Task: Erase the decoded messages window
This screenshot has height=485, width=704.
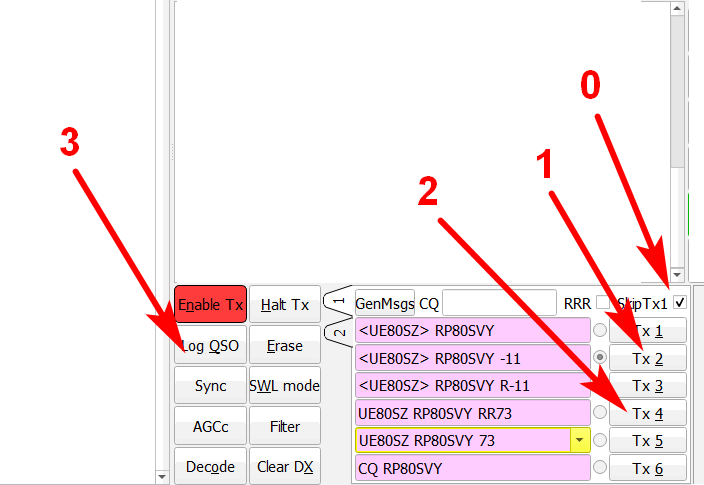Action: (284, 346)
